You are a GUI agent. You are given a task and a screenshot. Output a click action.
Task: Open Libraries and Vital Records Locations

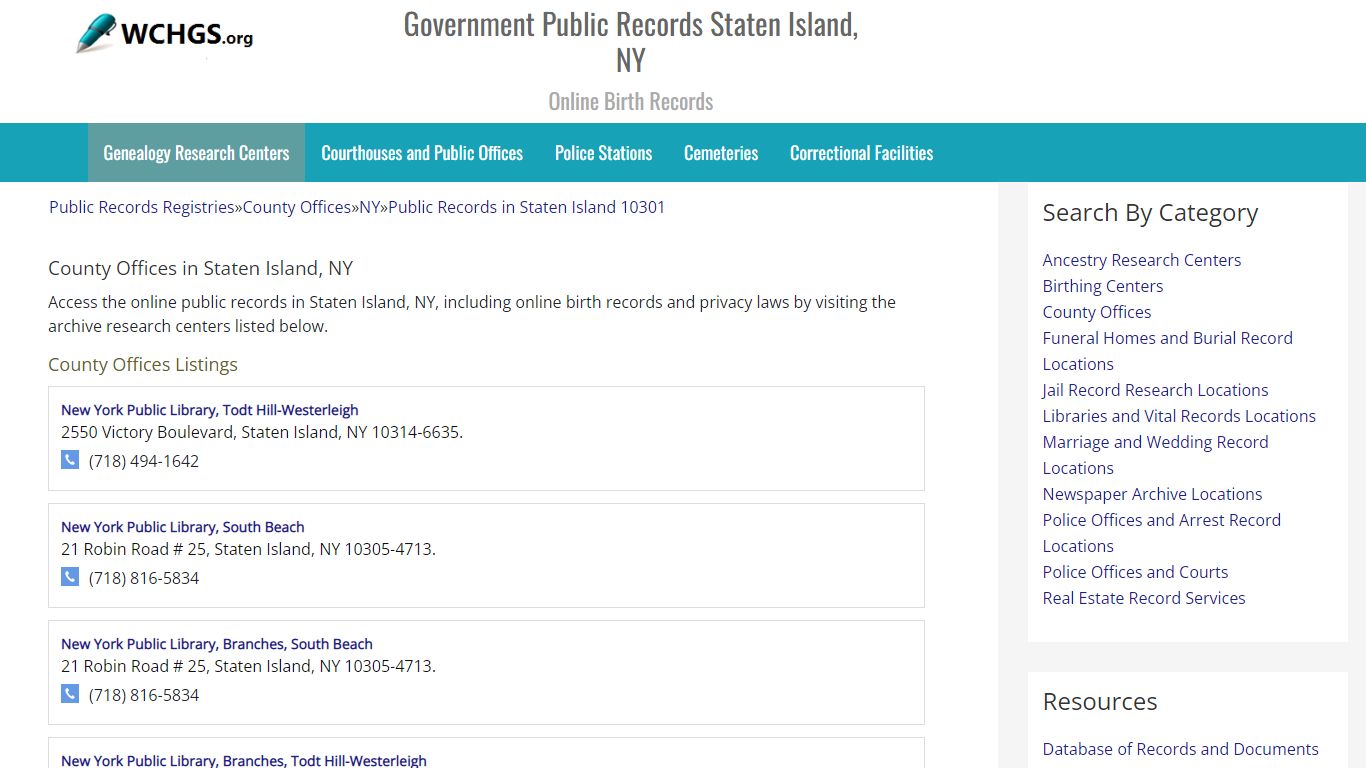pos(1179,416)
